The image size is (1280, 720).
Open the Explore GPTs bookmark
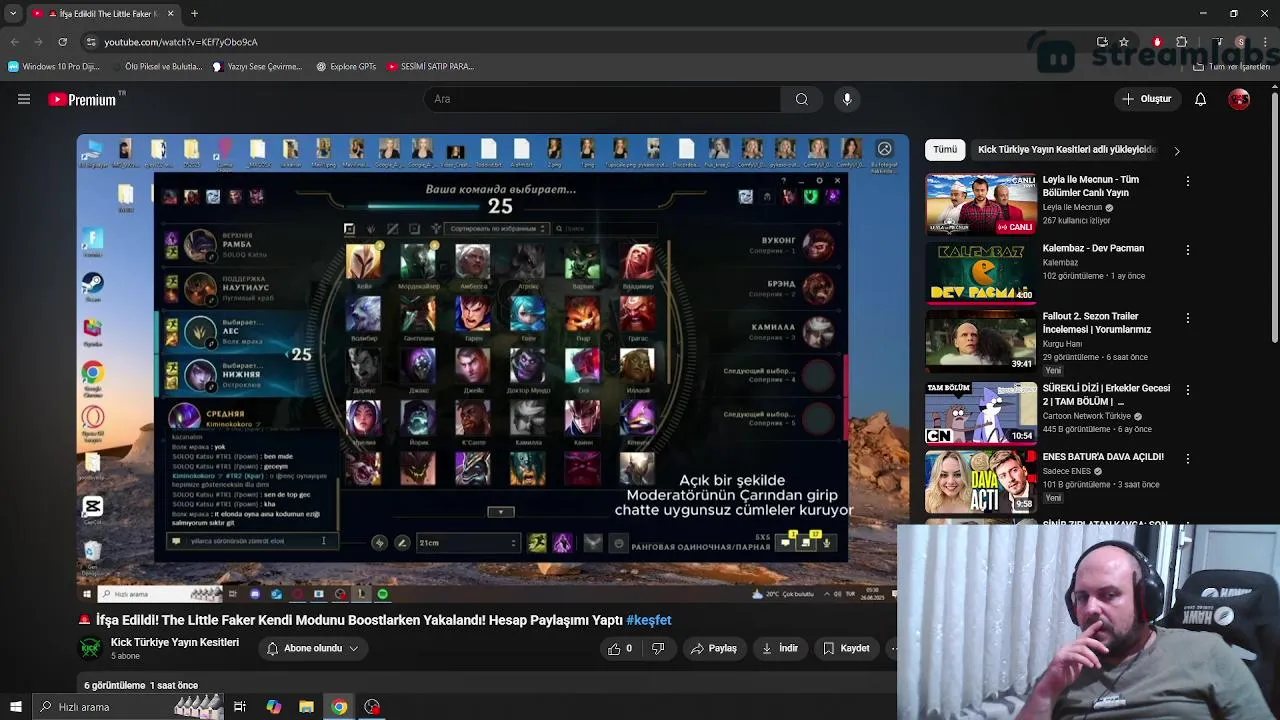click(346, 67)
